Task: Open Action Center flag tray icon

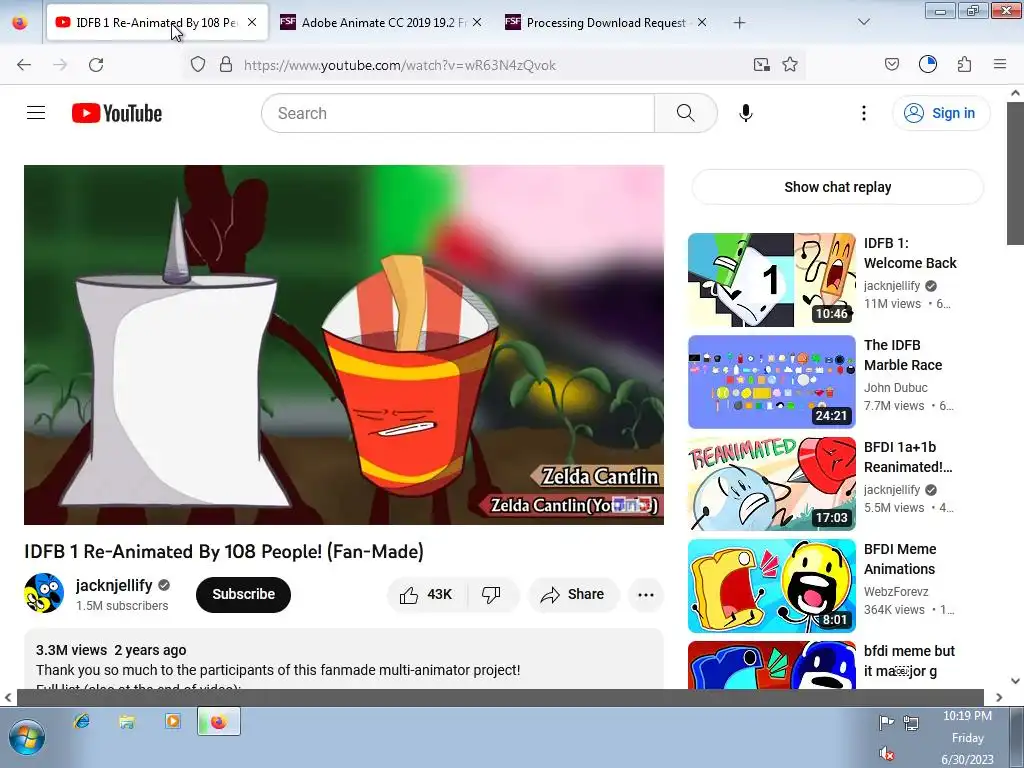Action: click(886, 722)
